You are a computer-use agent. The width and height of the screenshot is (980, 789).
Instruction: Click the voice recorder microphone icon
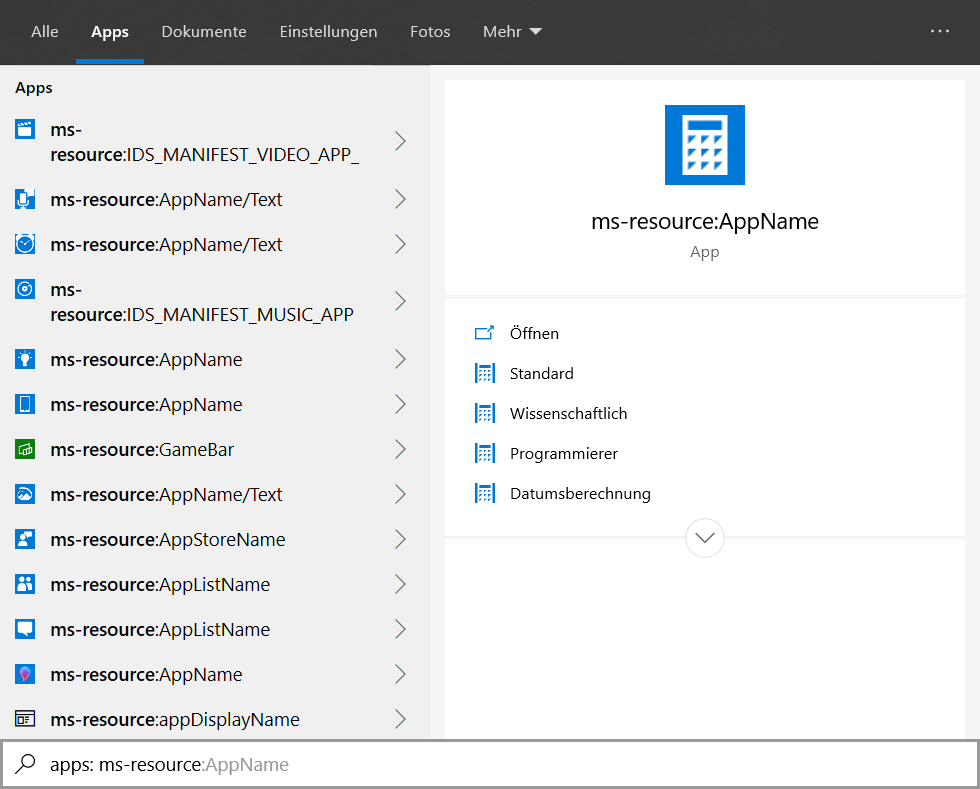tap(25, 199)
